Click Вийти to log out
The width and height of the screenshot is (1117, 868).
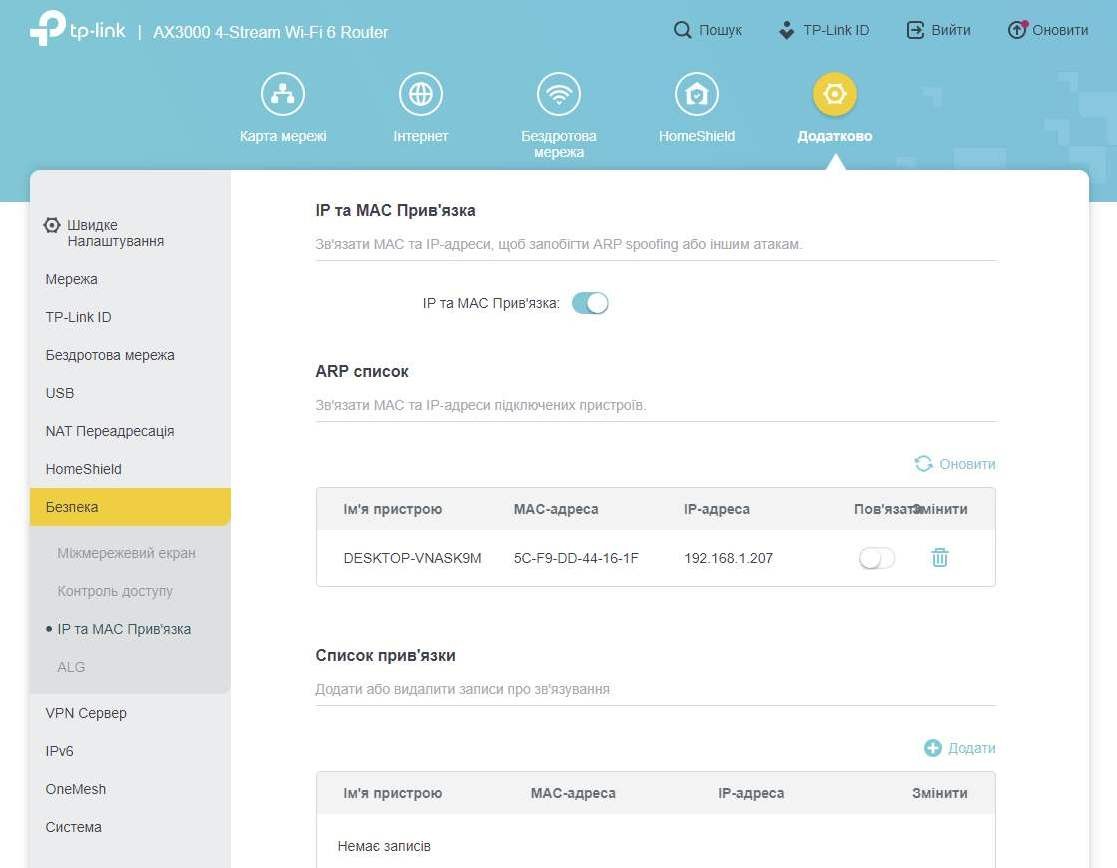click(938, 30)
